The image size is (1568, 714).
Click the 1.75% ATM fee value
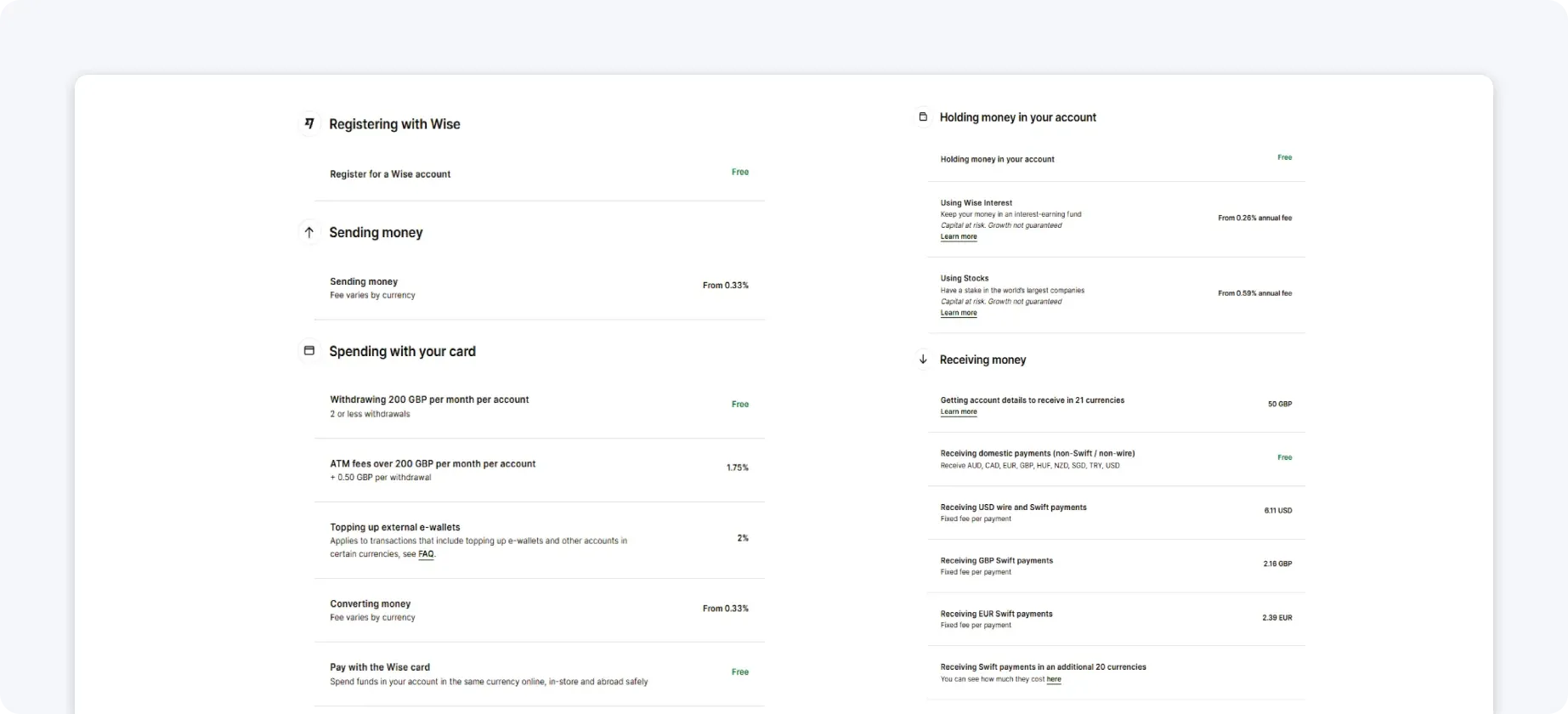pos(738,467)
